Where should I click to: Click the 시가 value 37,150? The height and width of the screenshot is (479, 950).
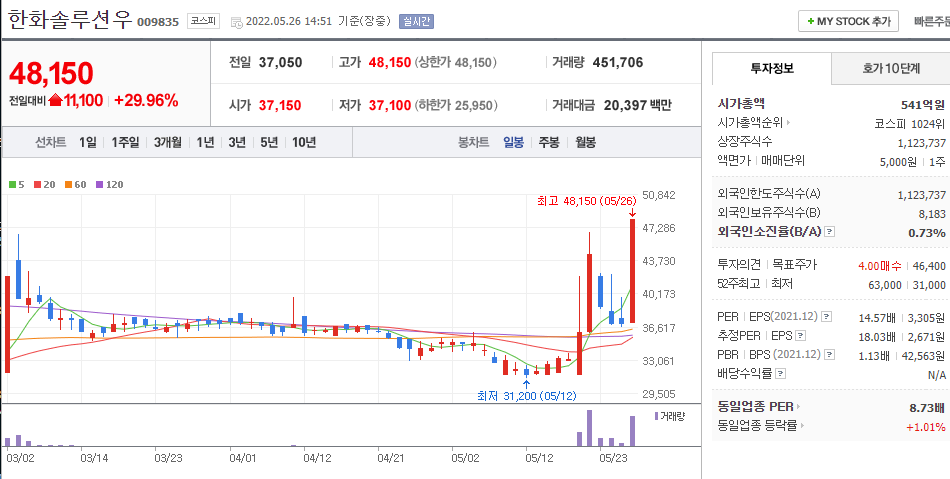click(x=280, y=105)
